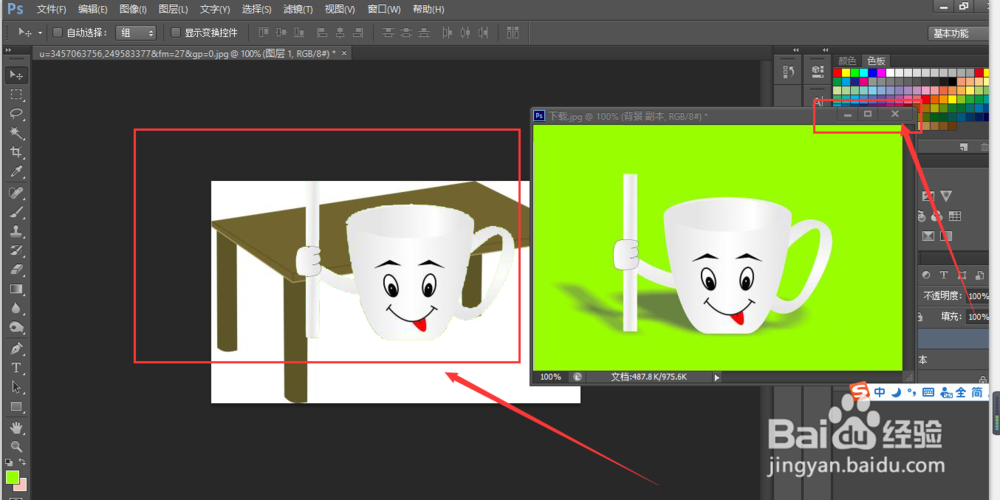
Task: Select the Rectangular Marquee tool
Action: (x=16, y=95)
